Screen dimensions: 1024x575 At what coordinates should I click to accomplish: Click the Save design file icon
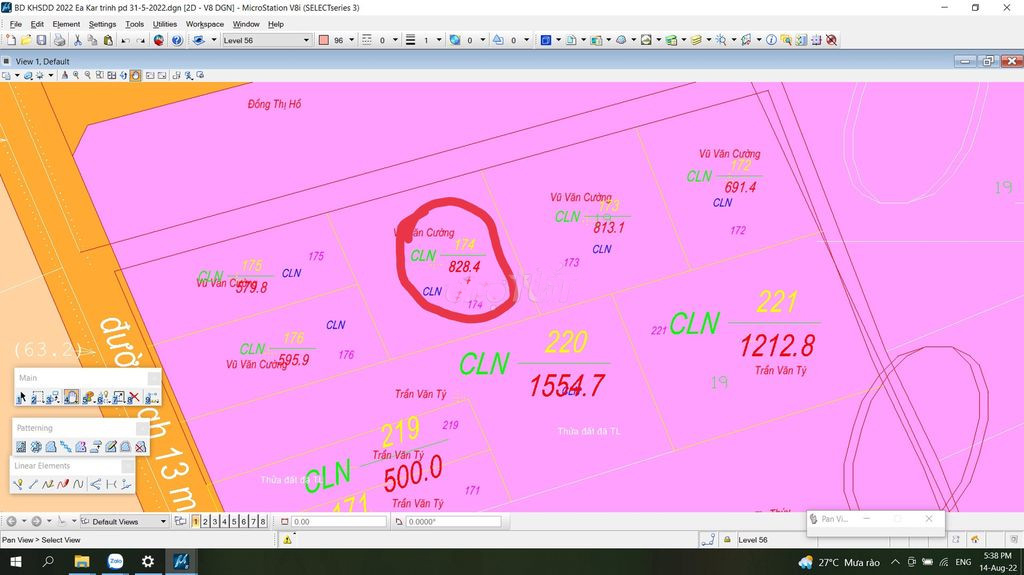click(41, 40)
